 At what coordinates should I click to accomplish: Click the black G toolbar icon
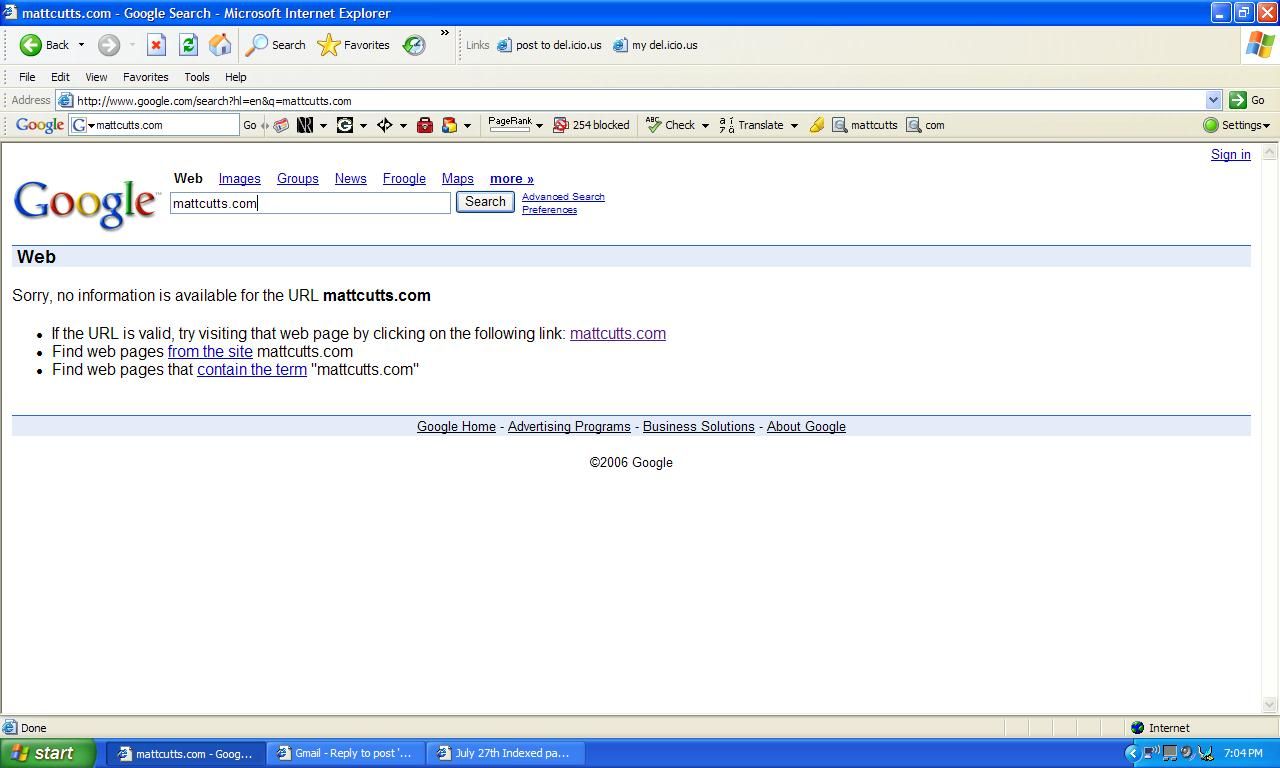(345, 125)
